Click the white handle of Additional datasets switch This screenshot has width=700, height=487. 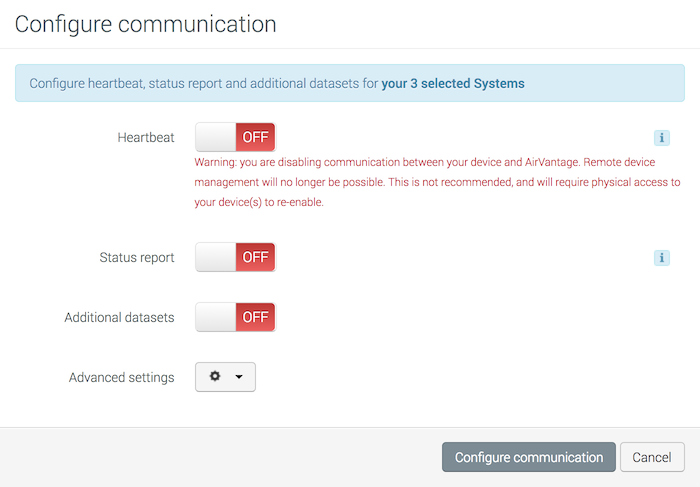coord(216,317)
